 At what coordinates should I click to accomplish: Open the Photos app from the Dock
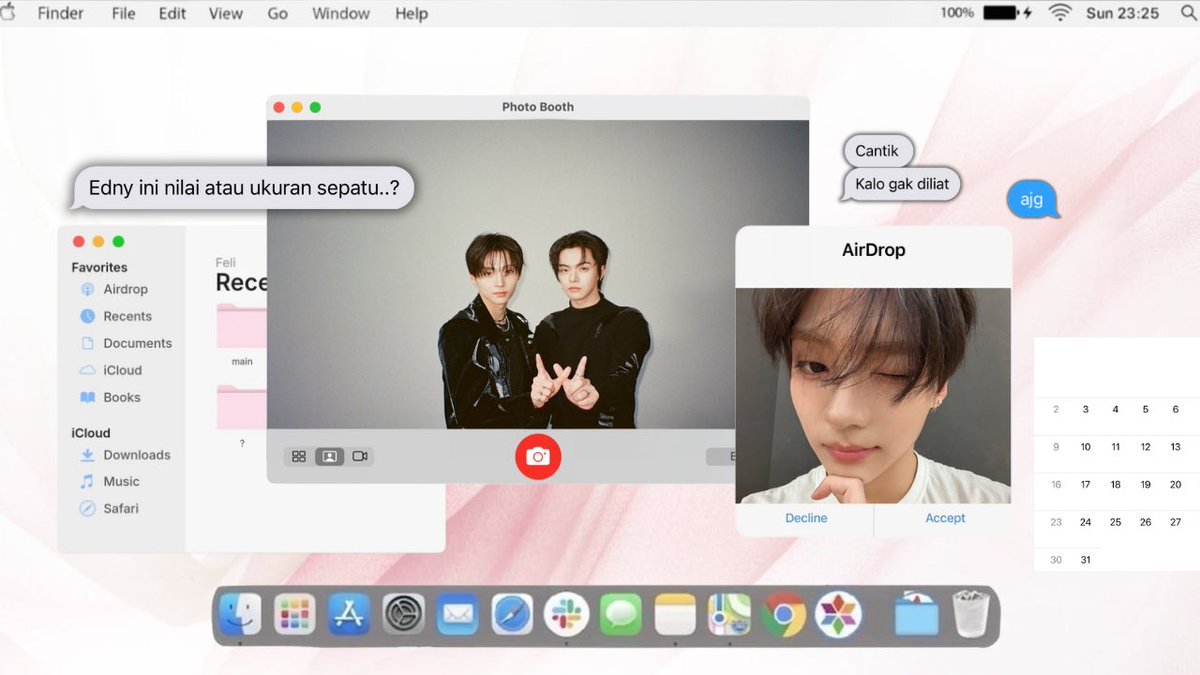(838, 612)
